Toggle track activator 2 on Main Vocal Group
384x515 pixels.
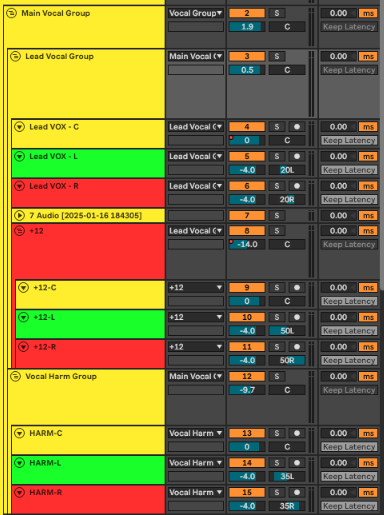[x=247, y=13]
